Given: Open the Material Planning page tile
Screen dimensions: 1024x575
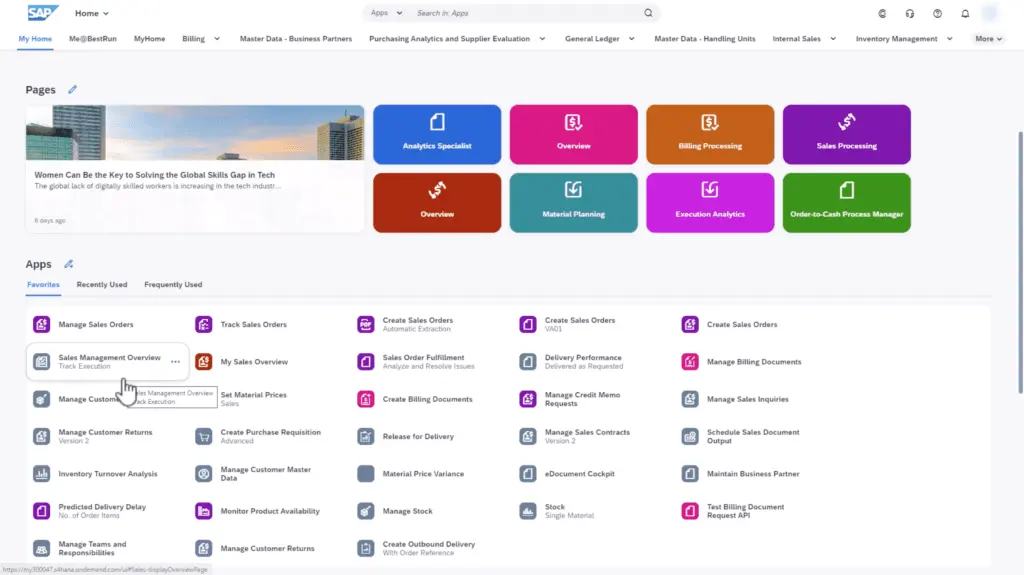Looking at the screenshot, I should (573, 203).
